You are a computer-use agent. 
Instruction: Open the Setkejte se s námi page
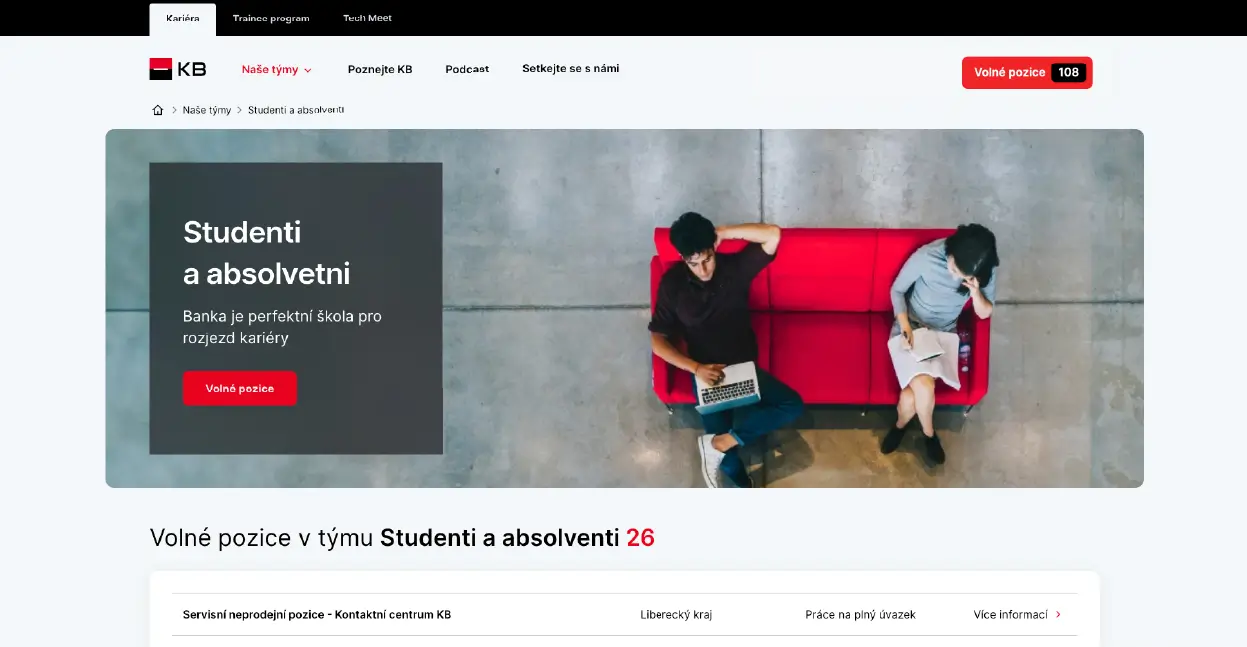570,69
